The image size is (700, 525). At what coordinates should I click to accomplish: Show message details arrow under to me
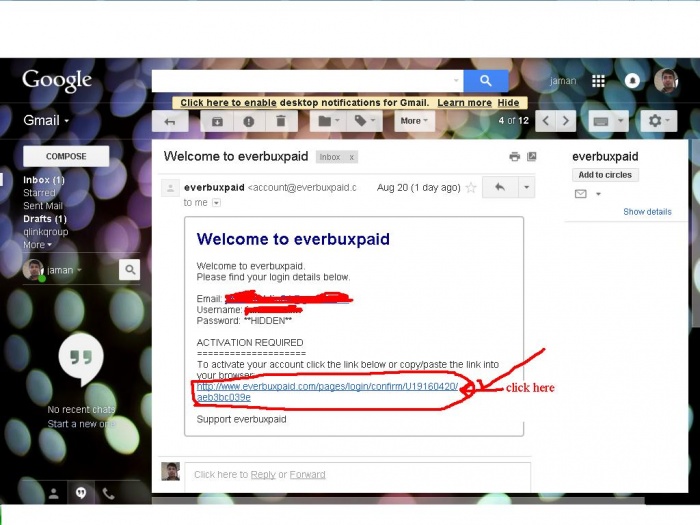click(x=216, y=203)
